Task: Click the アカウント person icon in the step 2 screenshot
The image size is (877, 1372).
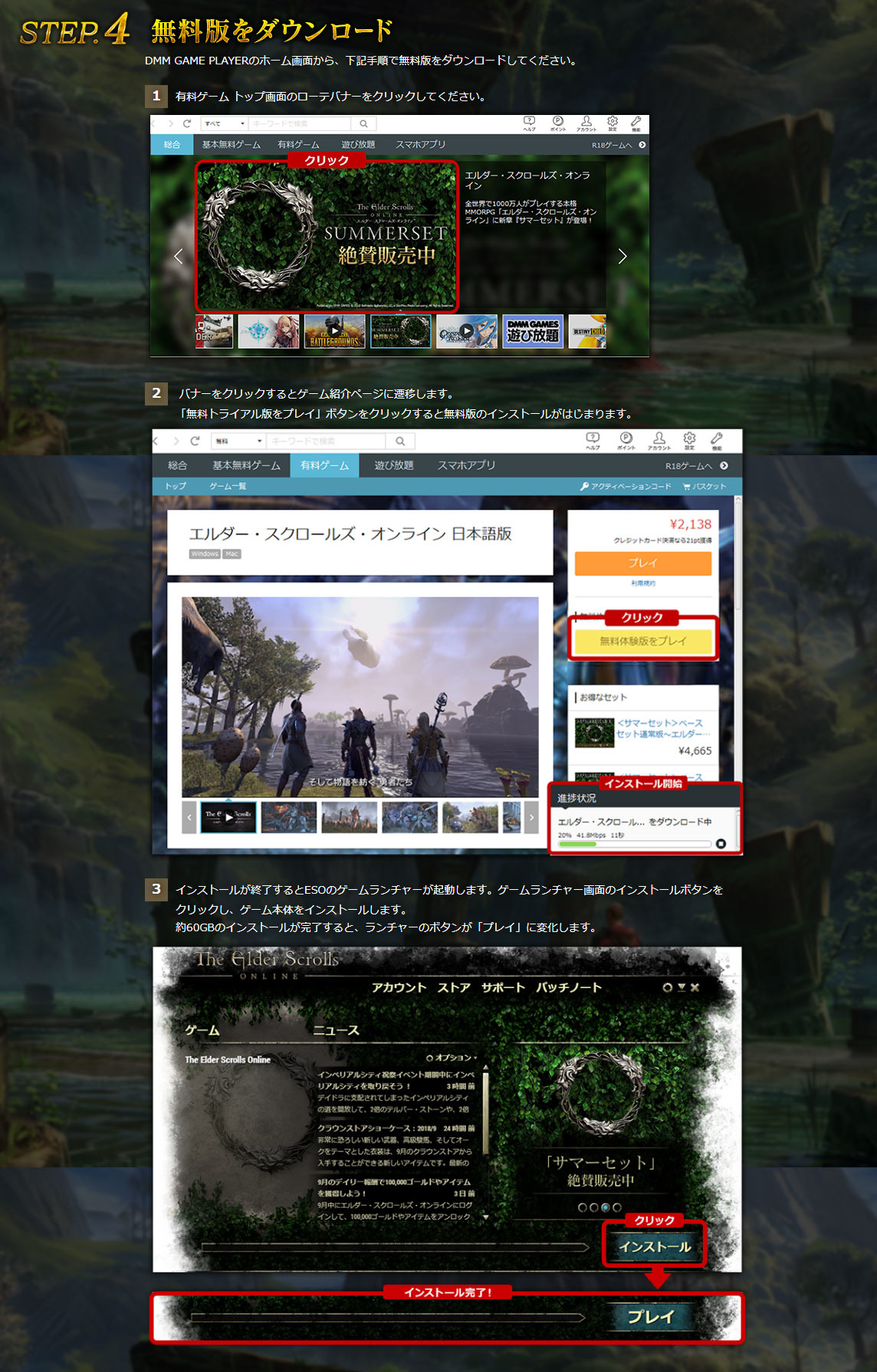Action: (x=659, y=439)
